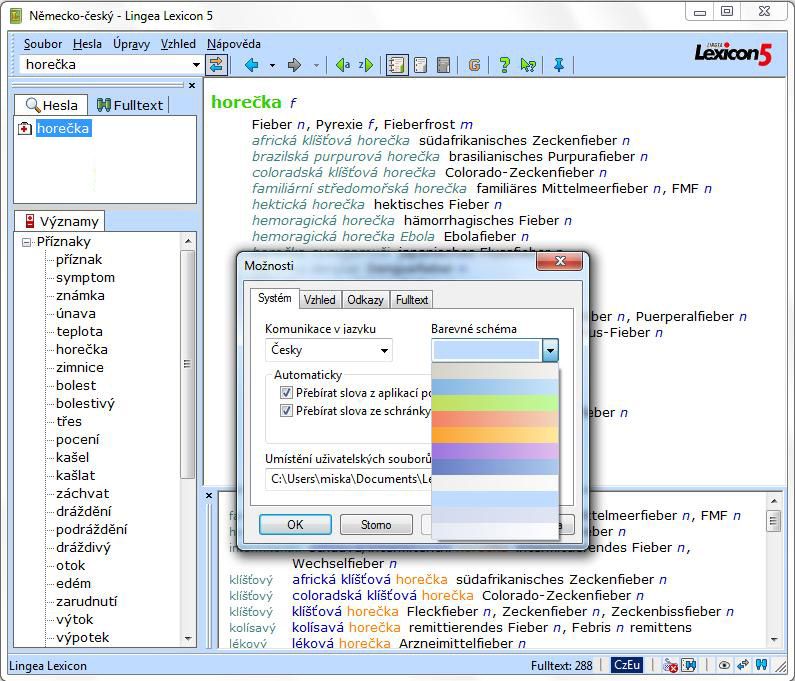Toggle the eye icon in status bar

tap(725, 665)
